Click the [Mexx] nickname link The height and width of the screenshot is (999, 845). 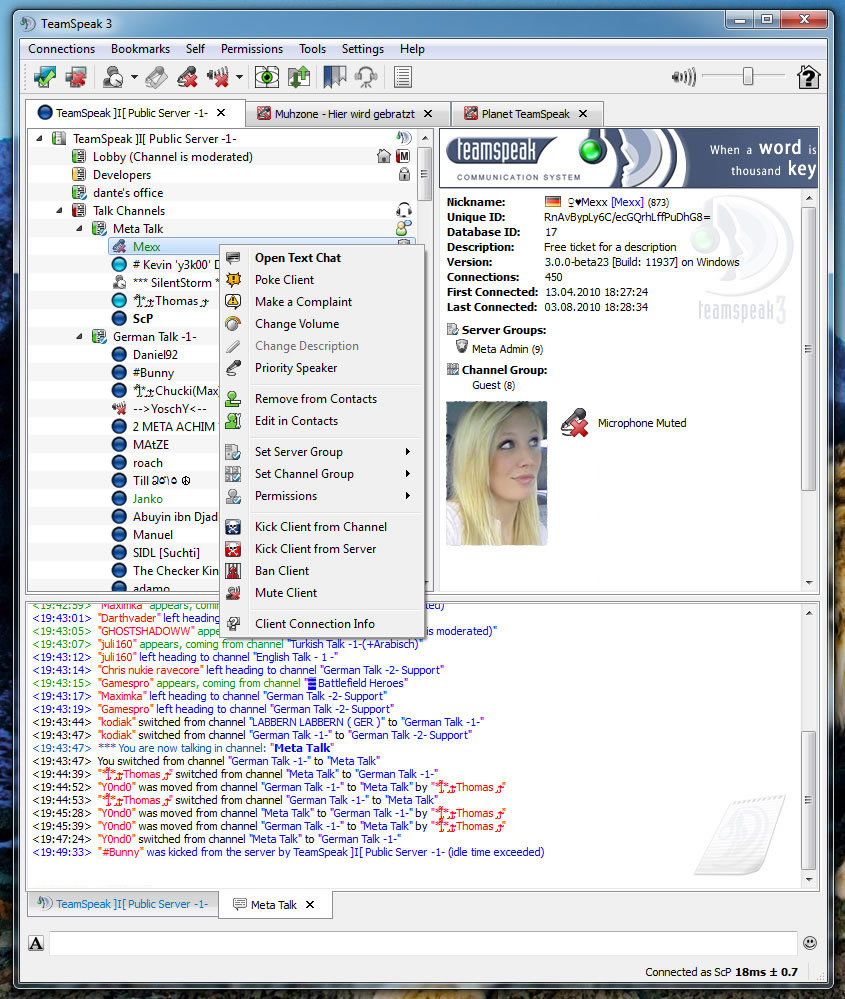tap(627, 202)
